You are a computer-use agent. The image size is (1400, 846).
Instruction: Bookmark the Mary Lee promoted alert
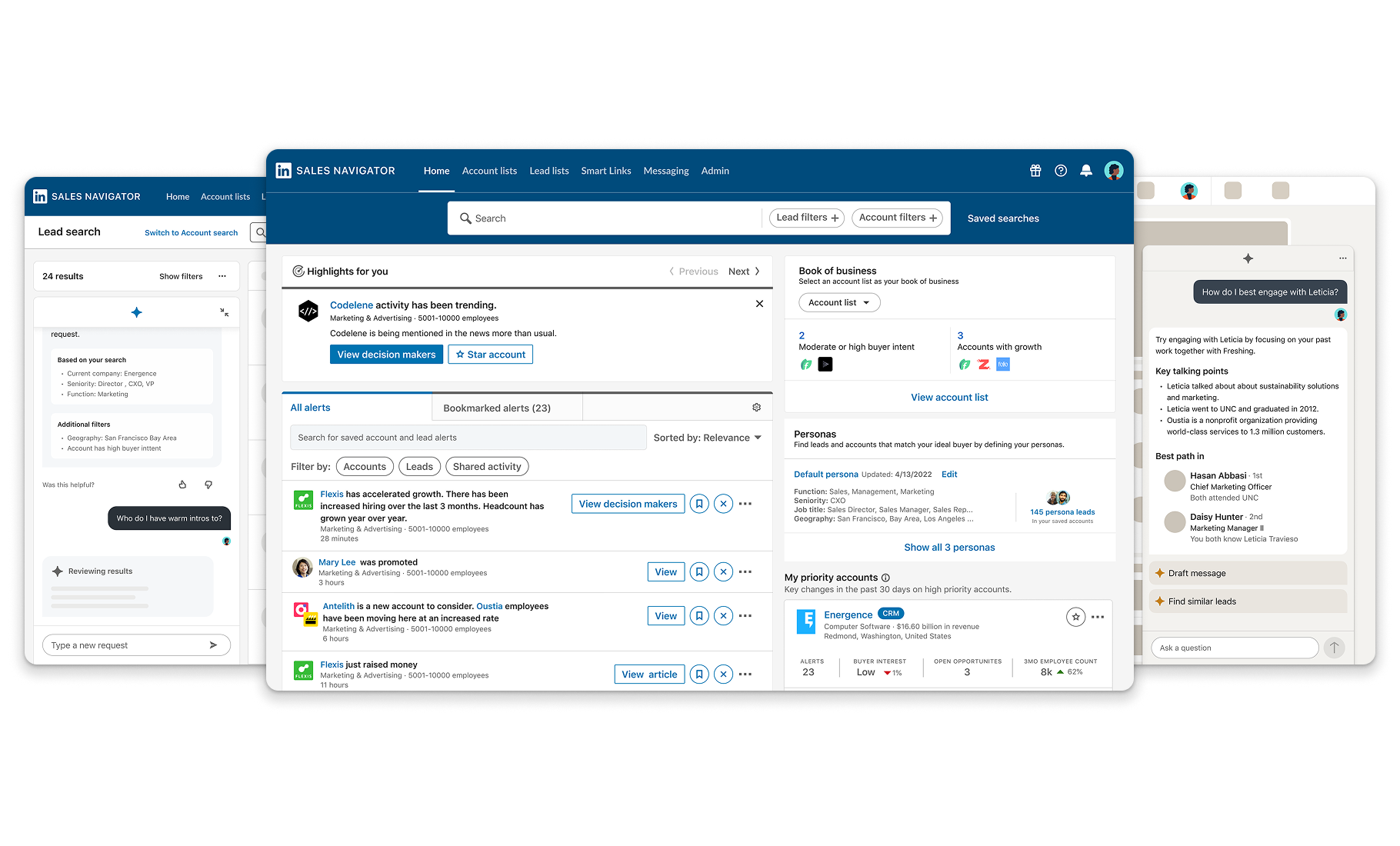pos(699,572)
